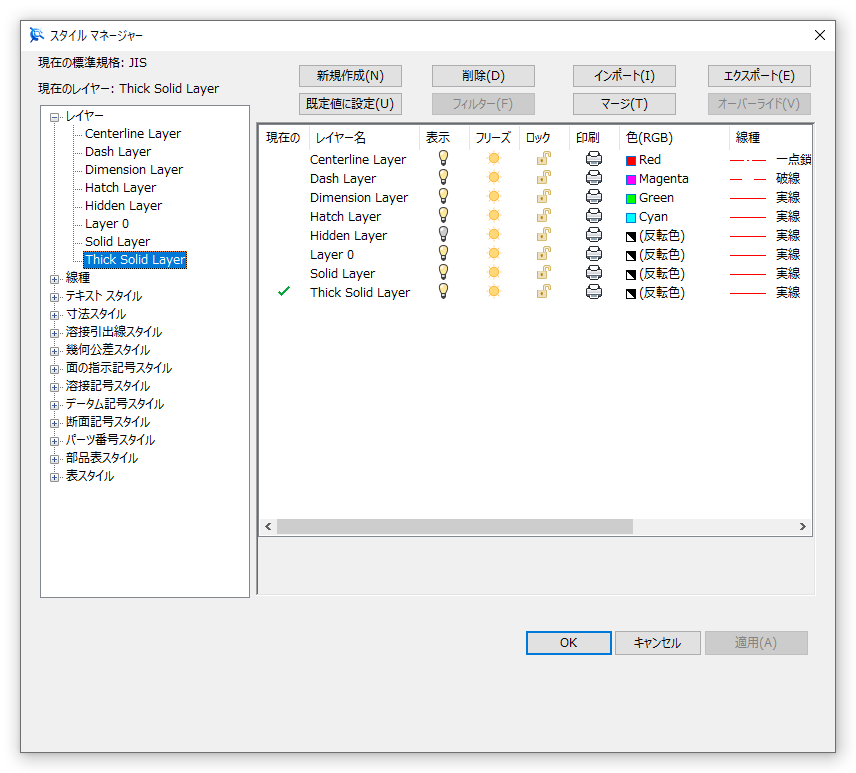Open the Red color swatch of Centerline Layer
Viewport: 856px width, 773px height.
[631, 160]
